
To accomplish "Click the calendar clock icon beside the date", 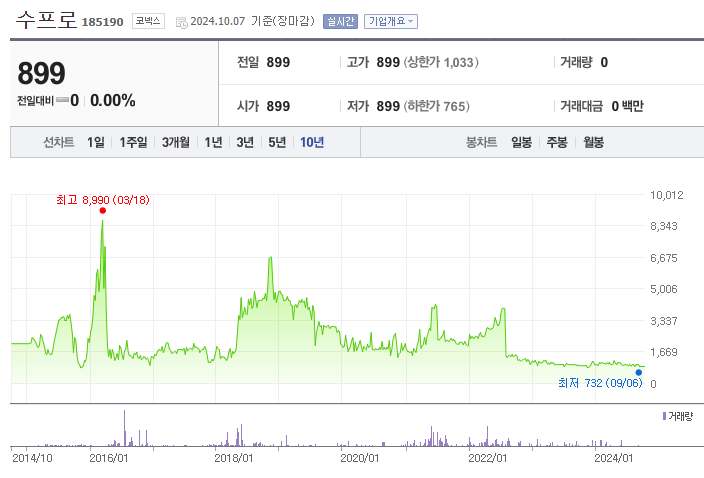I will coord(181,22).
